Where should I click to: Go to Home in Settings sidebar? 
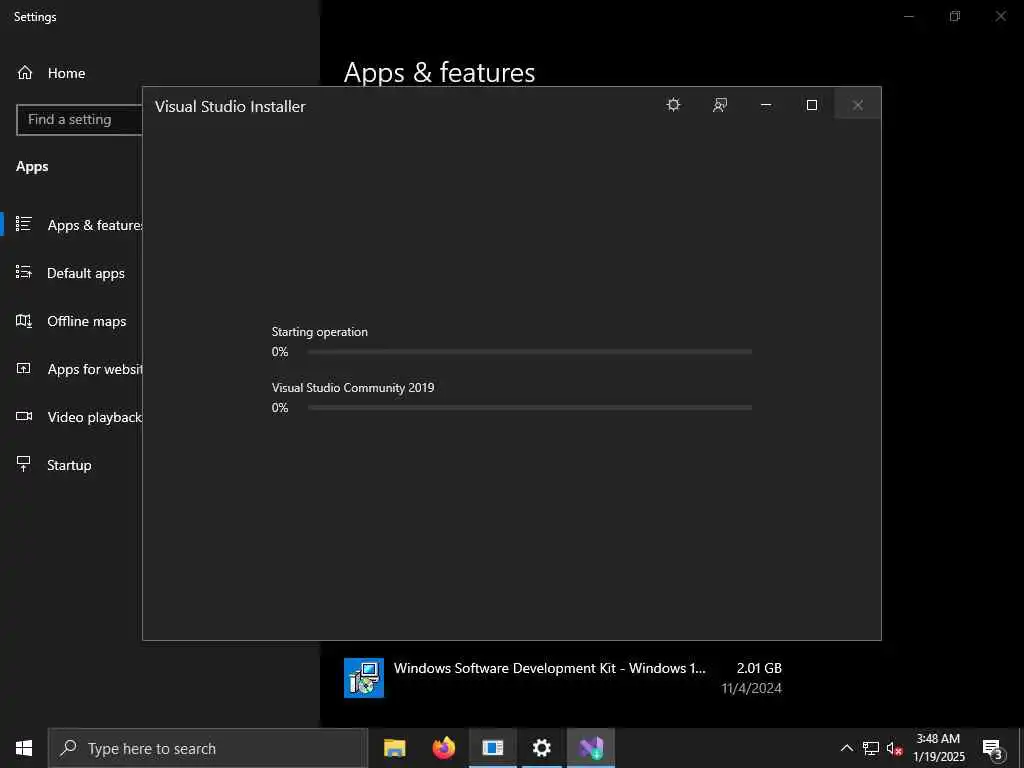pos(65,73)
